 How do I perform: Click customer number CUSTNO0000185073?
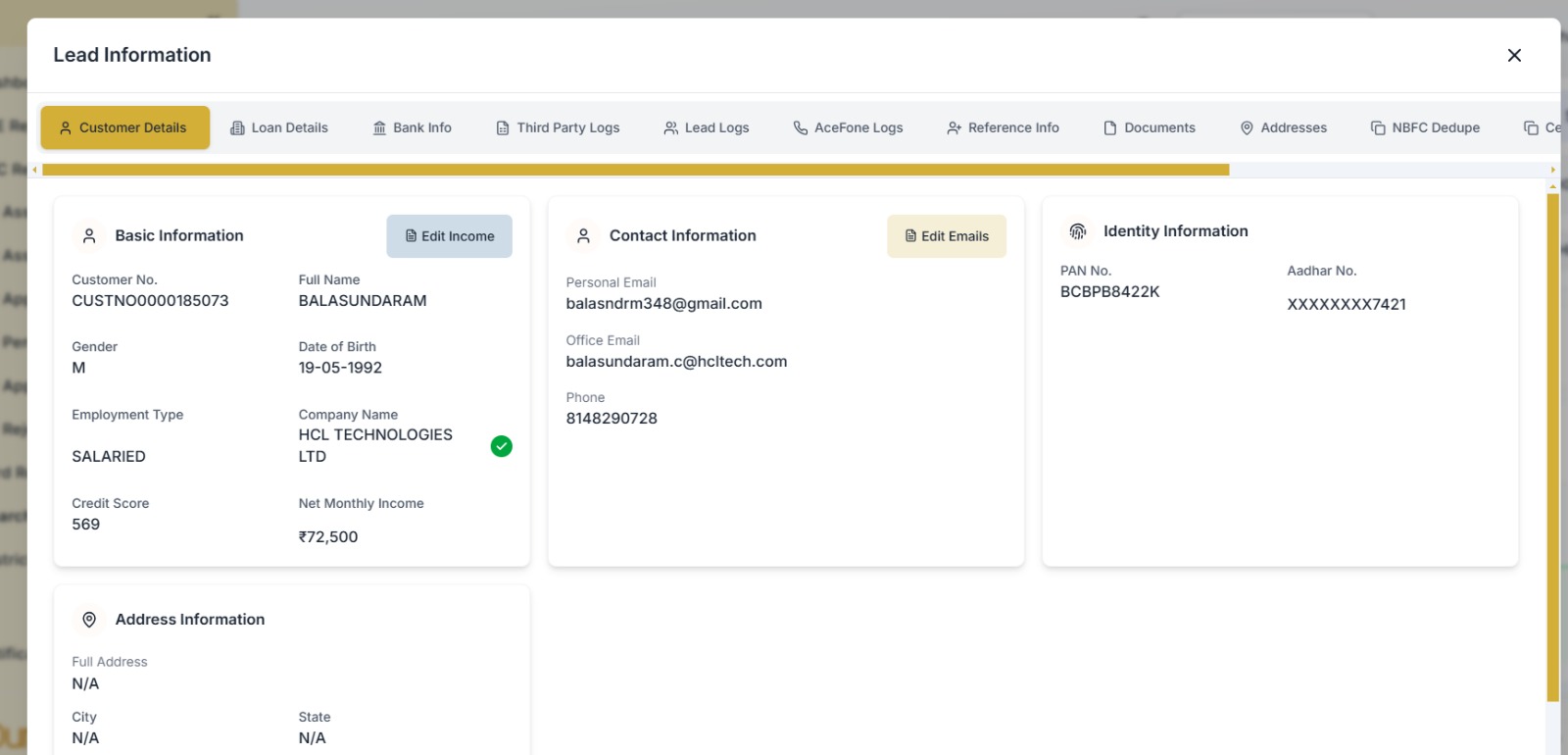point(150,301)
